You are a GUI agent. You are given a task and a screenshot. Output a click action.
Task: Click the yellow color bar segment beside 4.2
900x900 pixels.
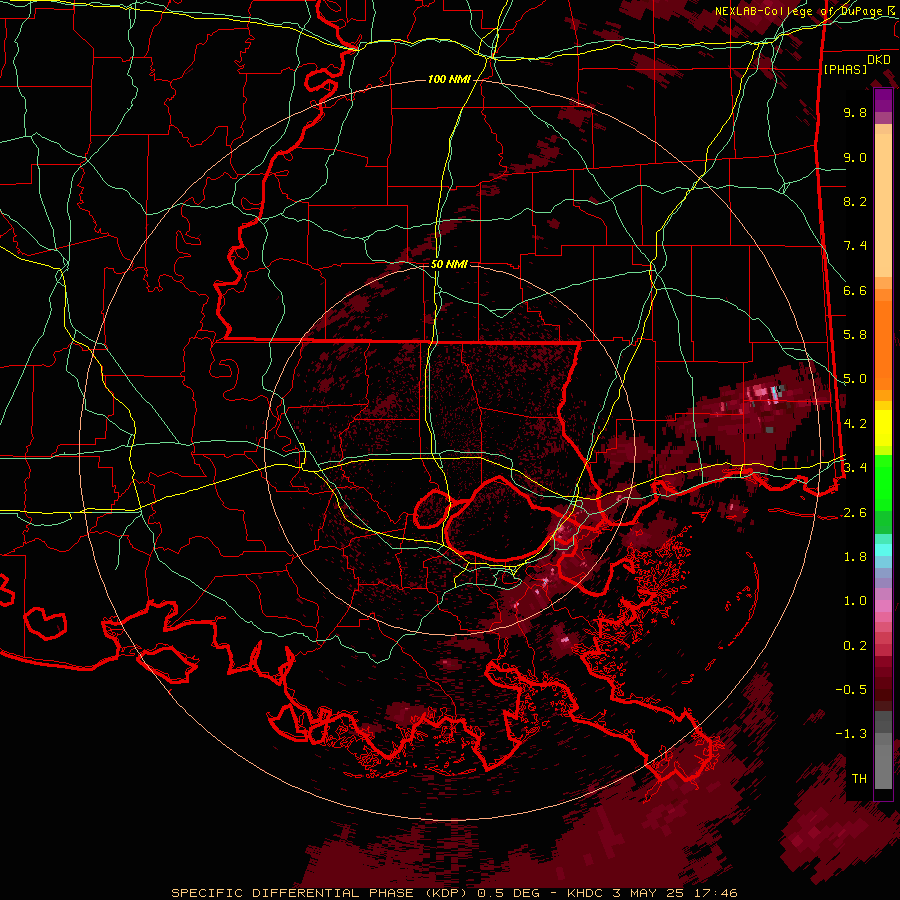[883, 428]
